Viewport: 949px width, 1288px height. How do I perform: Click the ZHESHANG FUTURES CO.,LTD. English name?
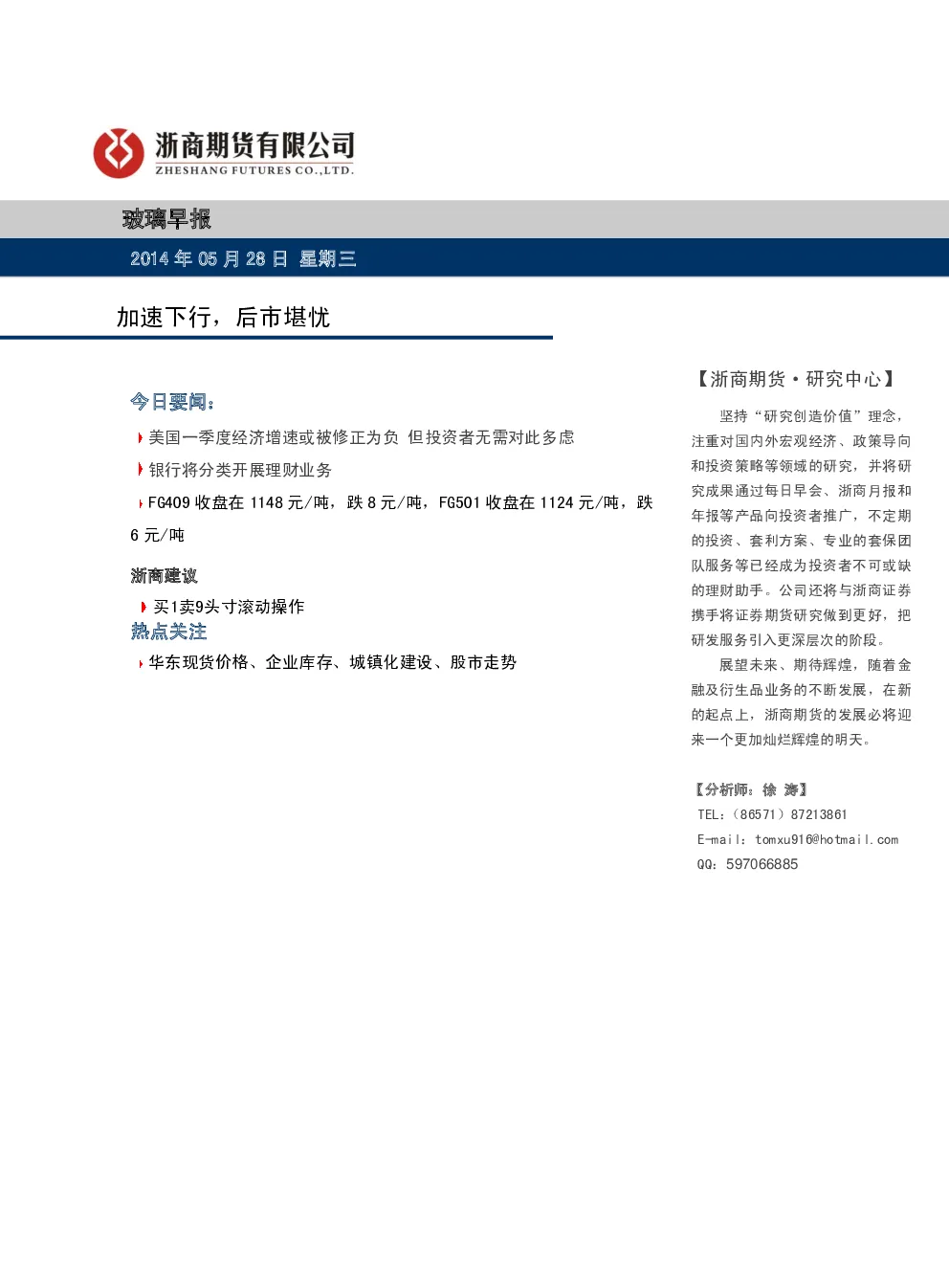[x=254, y=170]
